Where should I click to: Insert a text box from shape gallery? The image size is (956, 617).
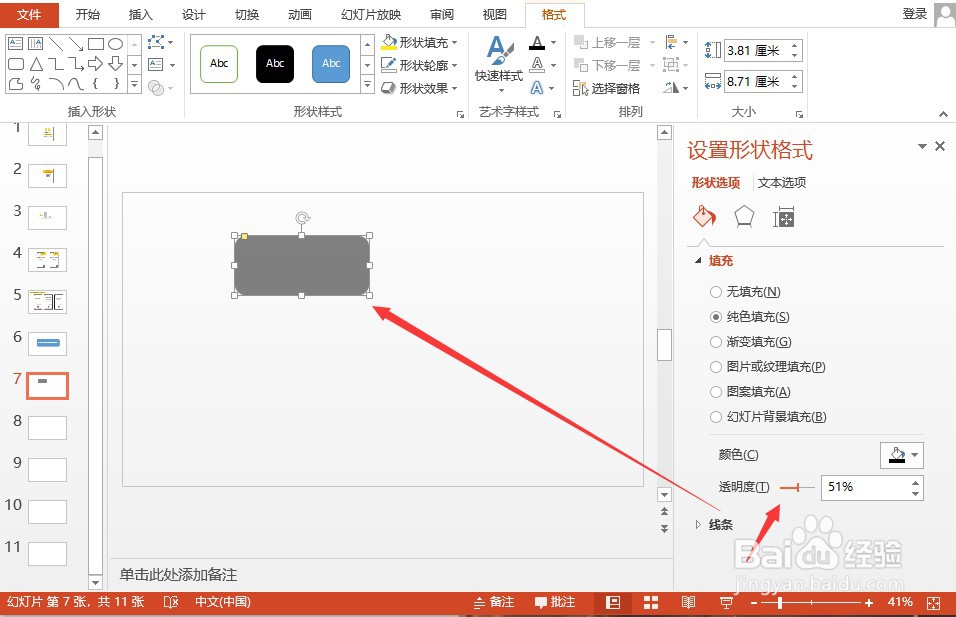pos(16,44)
